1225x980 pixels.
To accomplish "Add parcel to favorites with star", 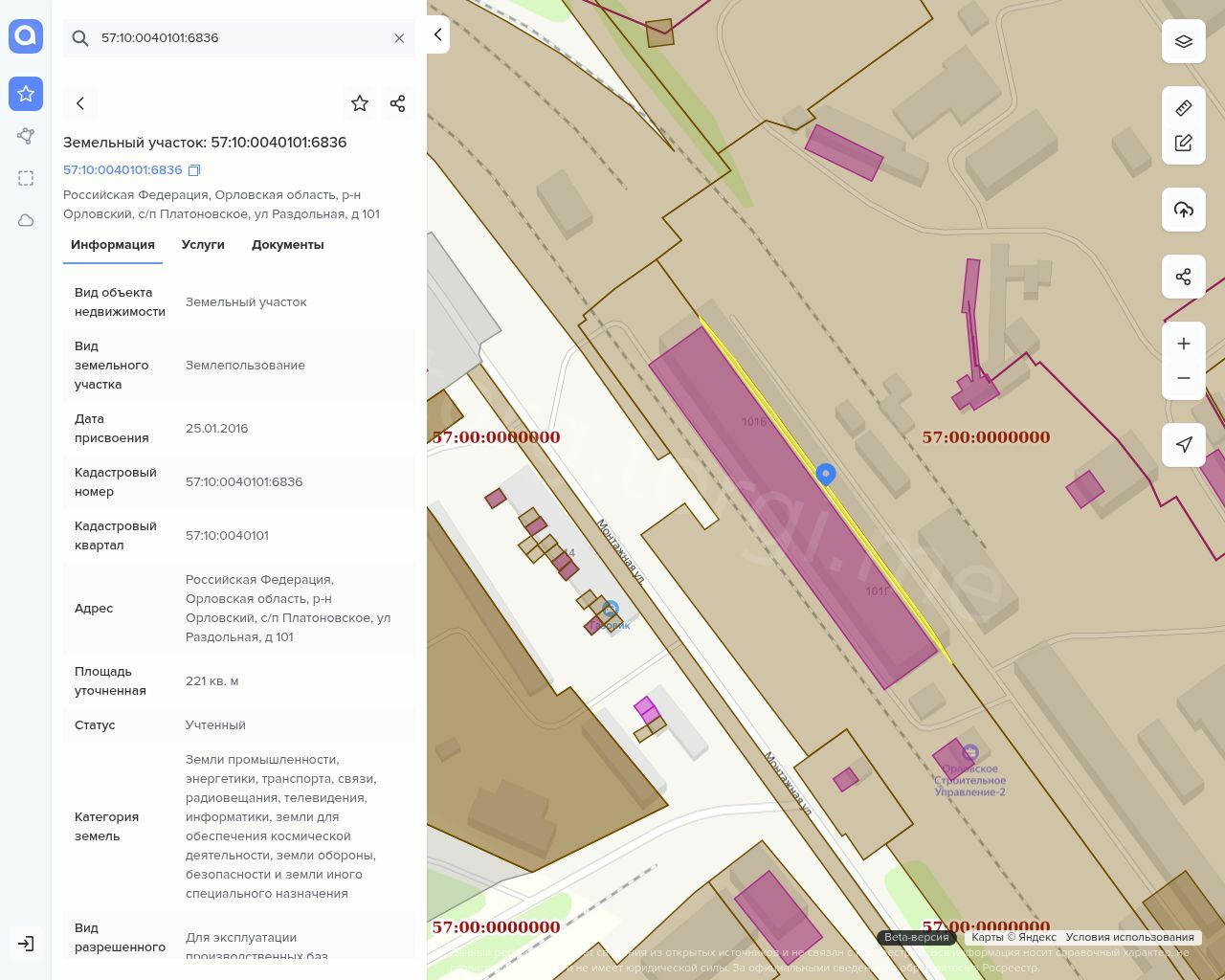I will click(360, 103).
